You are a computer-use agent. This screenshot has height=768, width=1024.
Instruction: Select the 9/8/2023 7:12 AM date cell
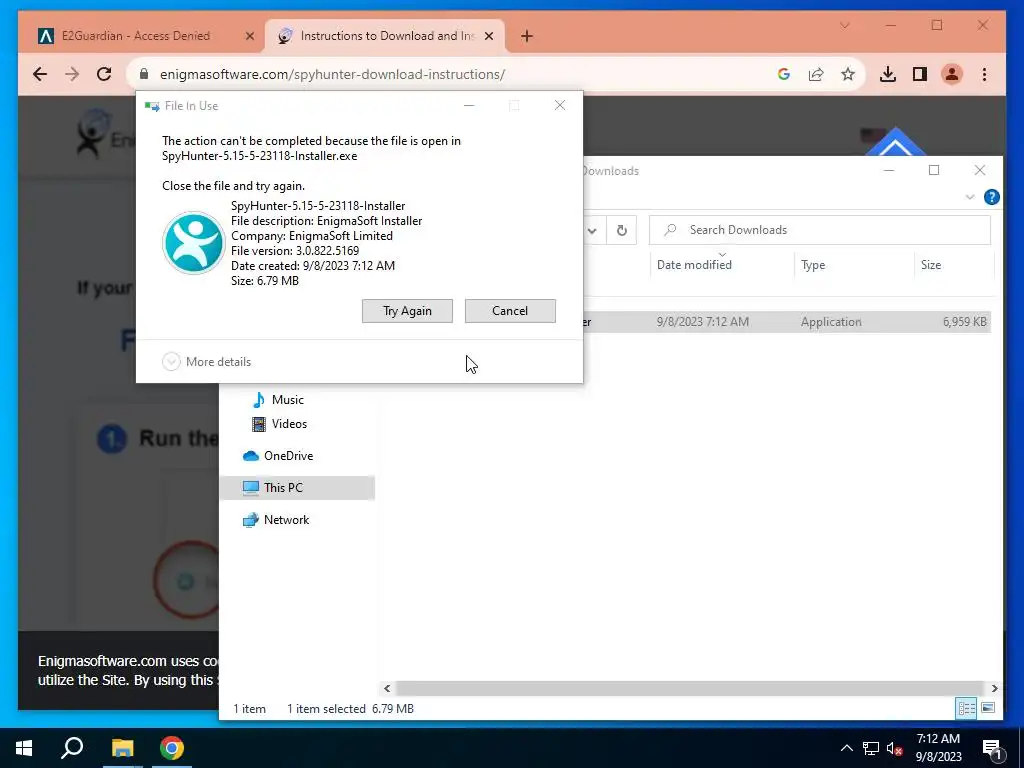click(x=703, y=322)
